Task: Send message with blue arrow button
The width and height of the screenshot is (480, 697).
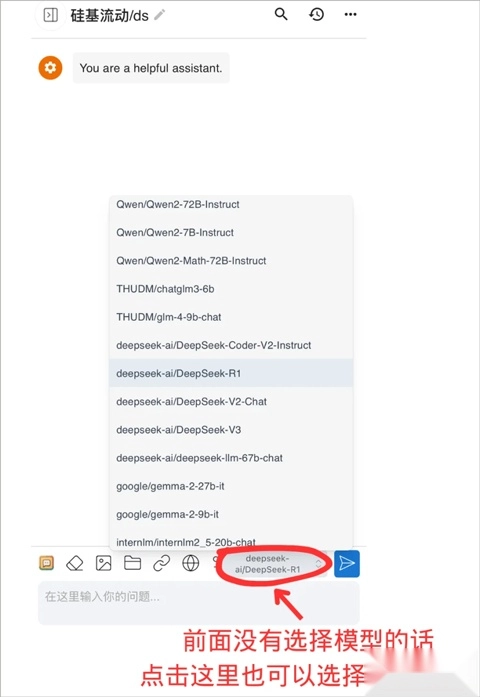Action: point(347,564)
